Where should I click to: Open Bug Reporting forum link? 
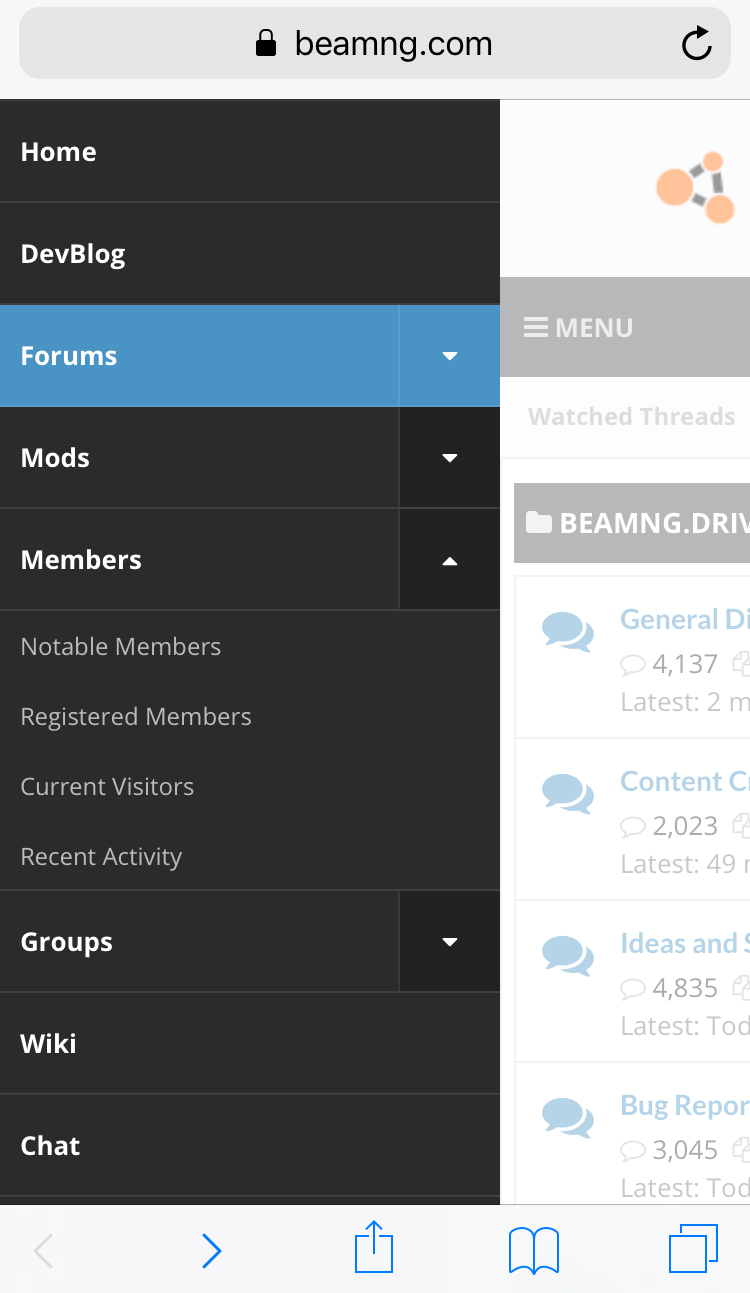coord(685,1105)
